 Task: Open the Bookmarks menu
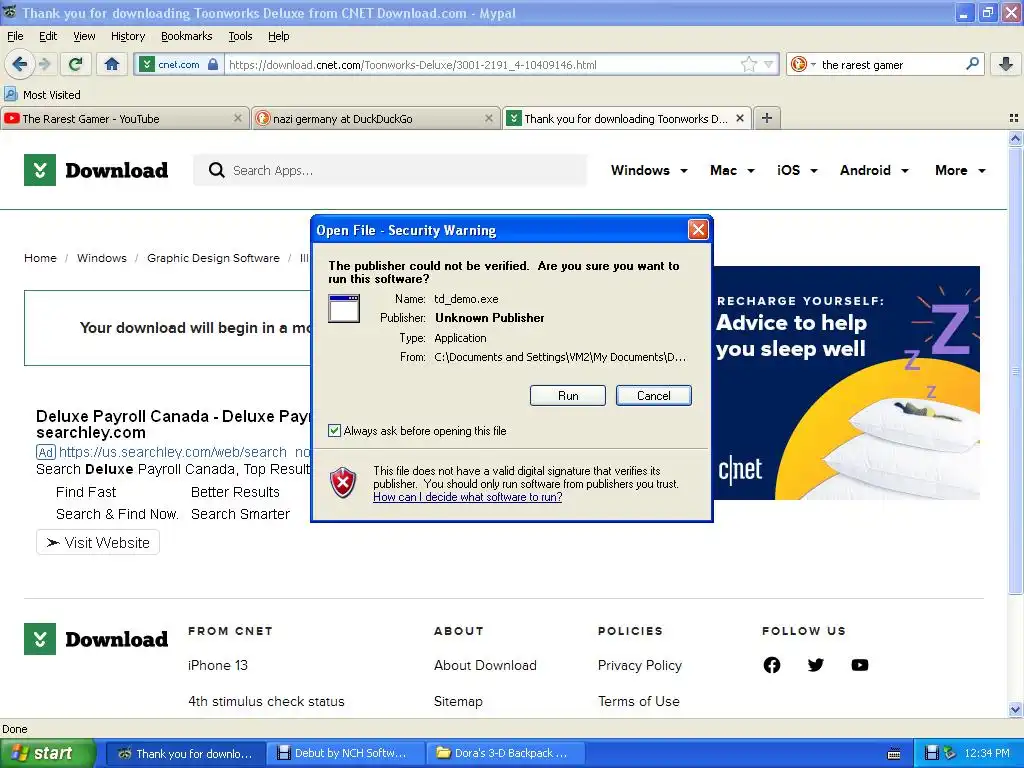(x=186, y=36)
